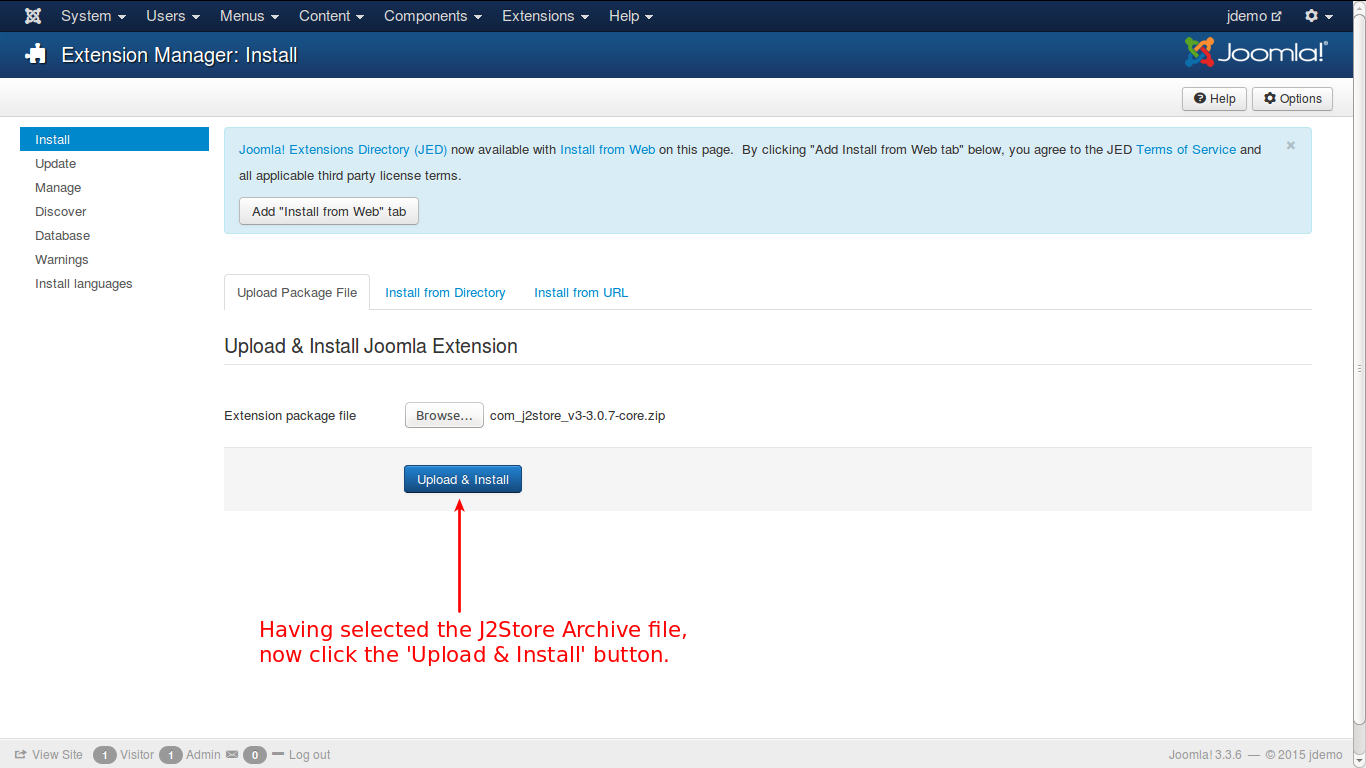Open the settings gear dropdown at top right

click(x=1318, y=16)
